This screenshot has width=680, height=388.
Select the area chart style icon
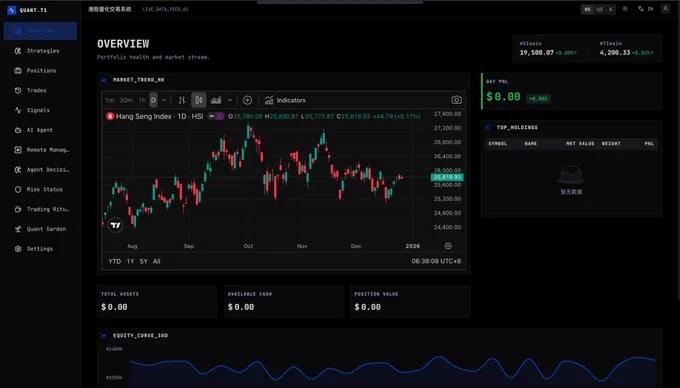point(216,100)
